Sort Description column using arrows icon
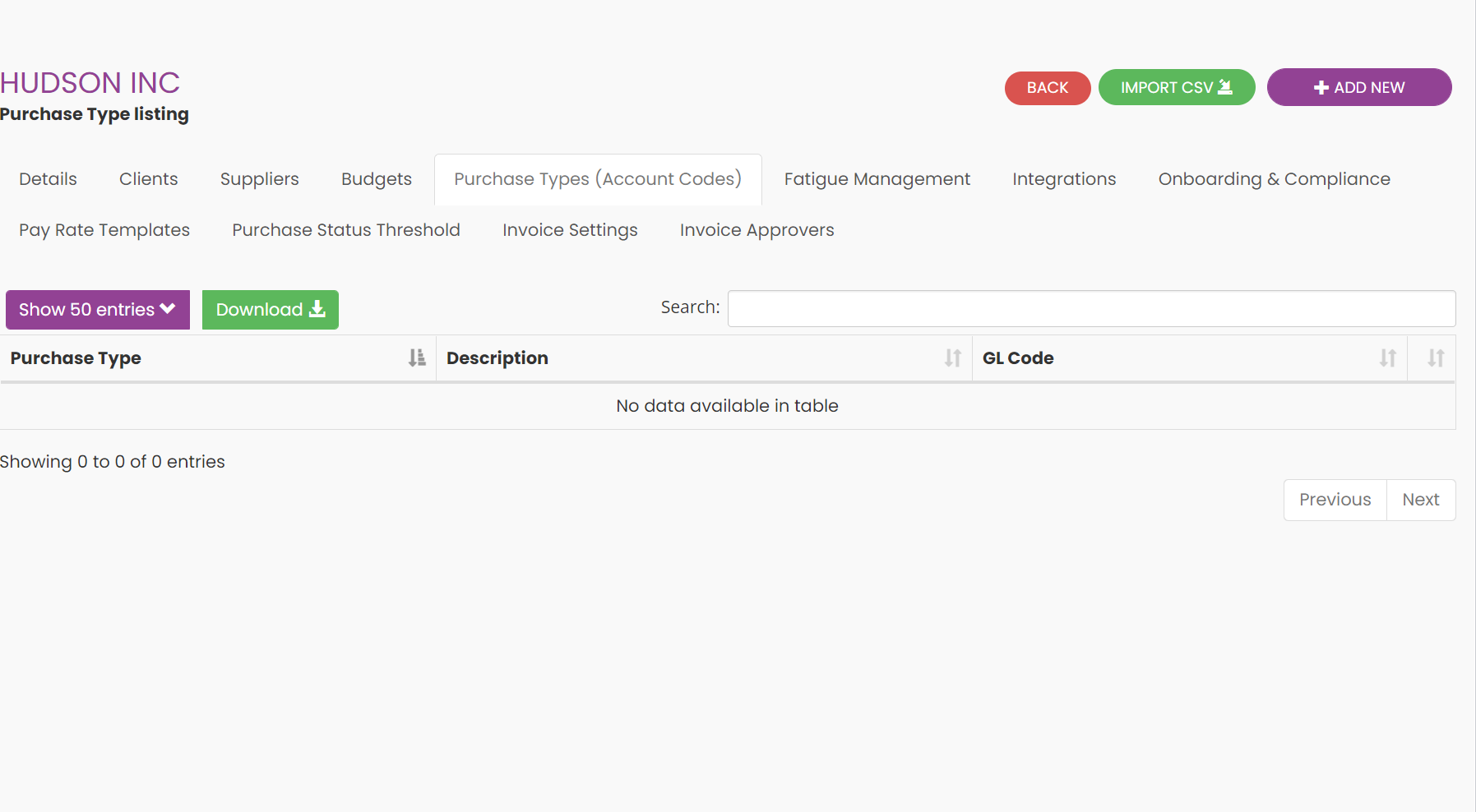 [953, 358]
